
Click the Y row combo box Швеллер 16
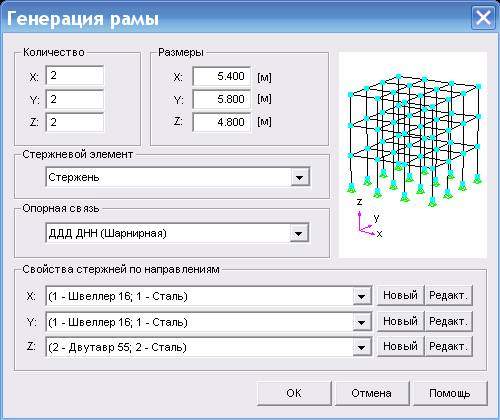point(209,322)
